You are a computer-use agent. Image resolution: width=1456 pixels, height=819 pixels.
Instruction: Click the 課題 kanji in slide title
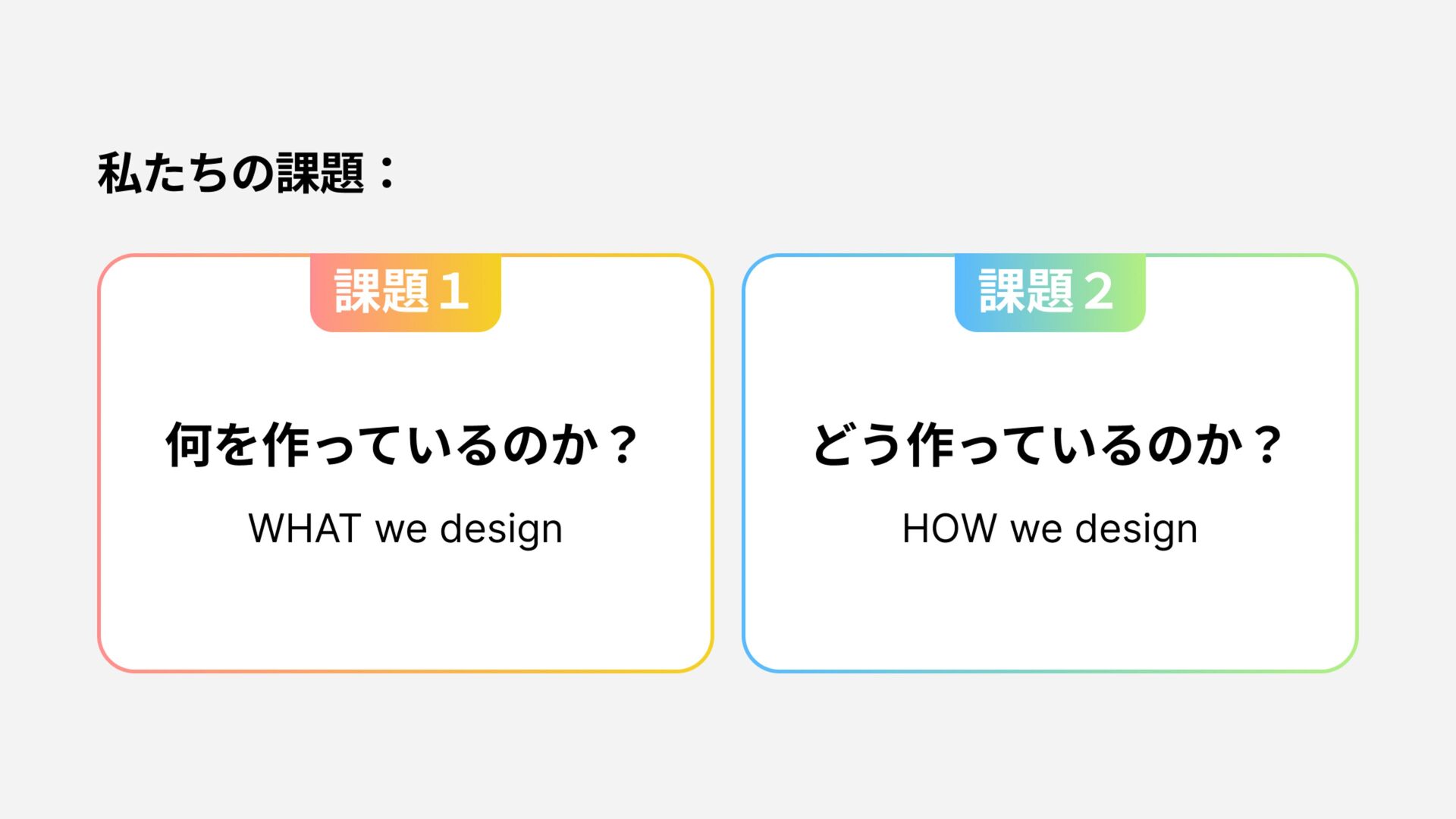coord(320,173)
